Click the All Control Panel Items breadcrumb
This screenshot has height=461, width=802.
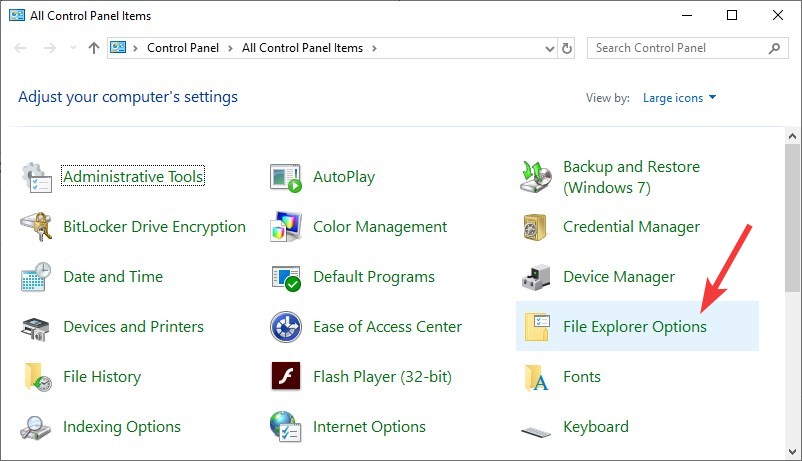(x=302, y=48)
